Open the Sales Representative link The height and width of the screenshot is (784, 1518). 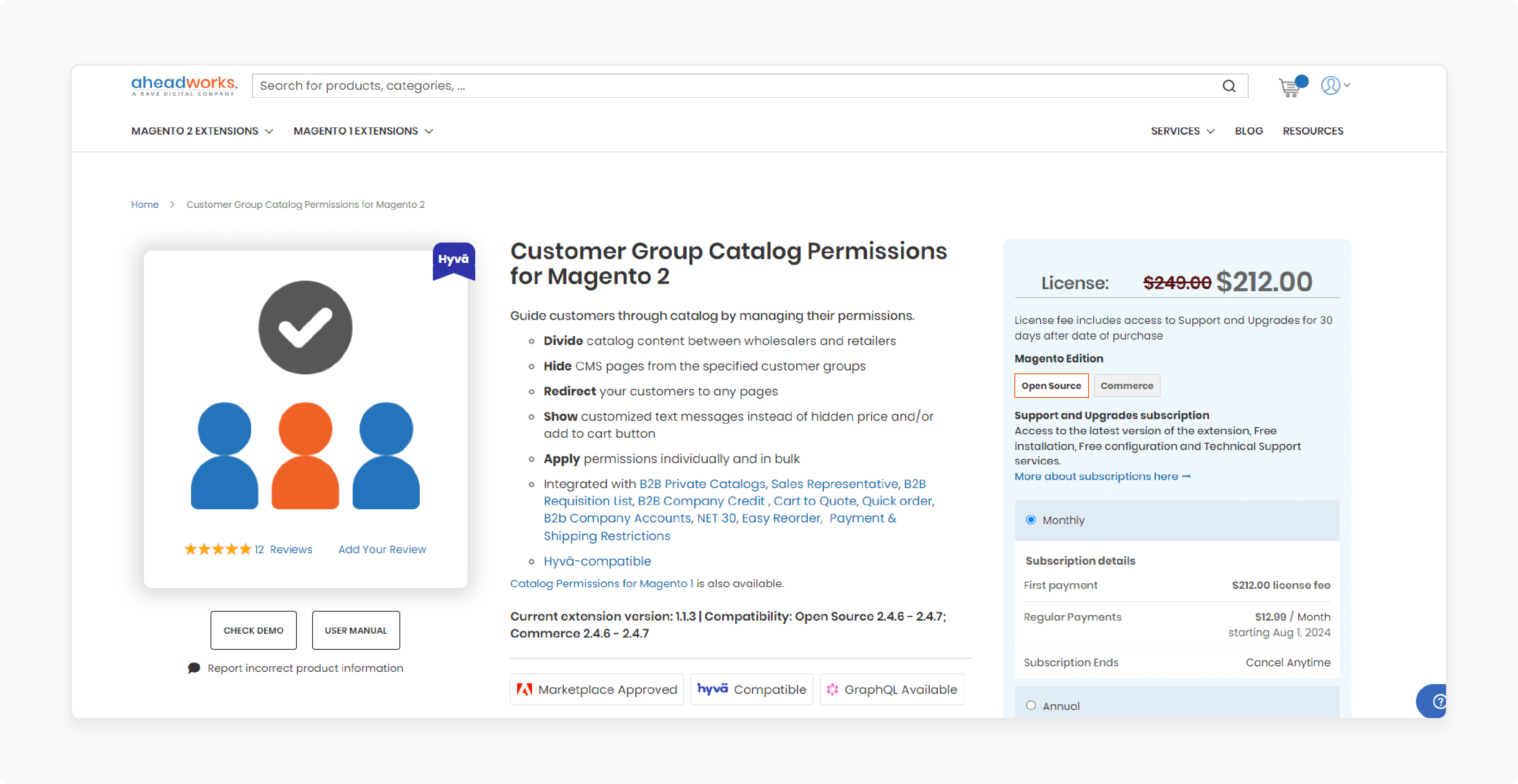click(834, 483)
